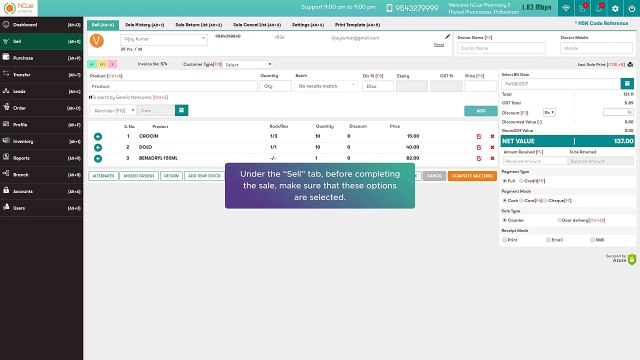Click the MISSED ORDERS button
Screen dimensions: 640x360
point(139,176)
